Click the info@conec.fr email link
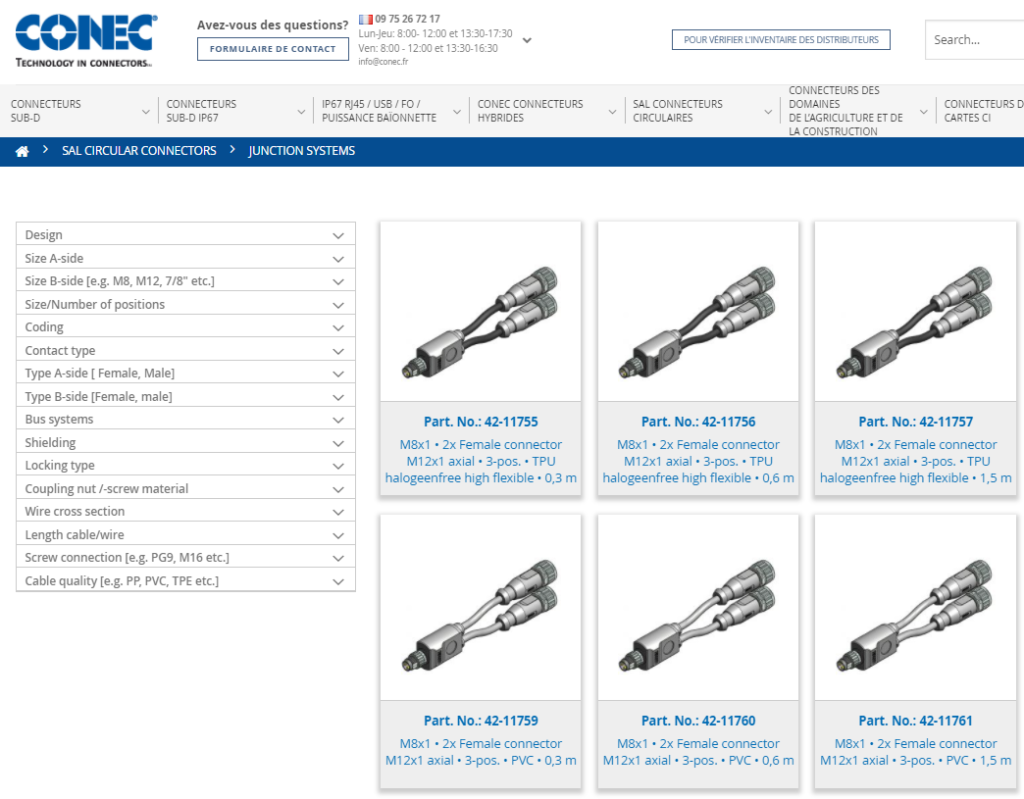Screen dimensions: 1024x799 click(383, 61)
